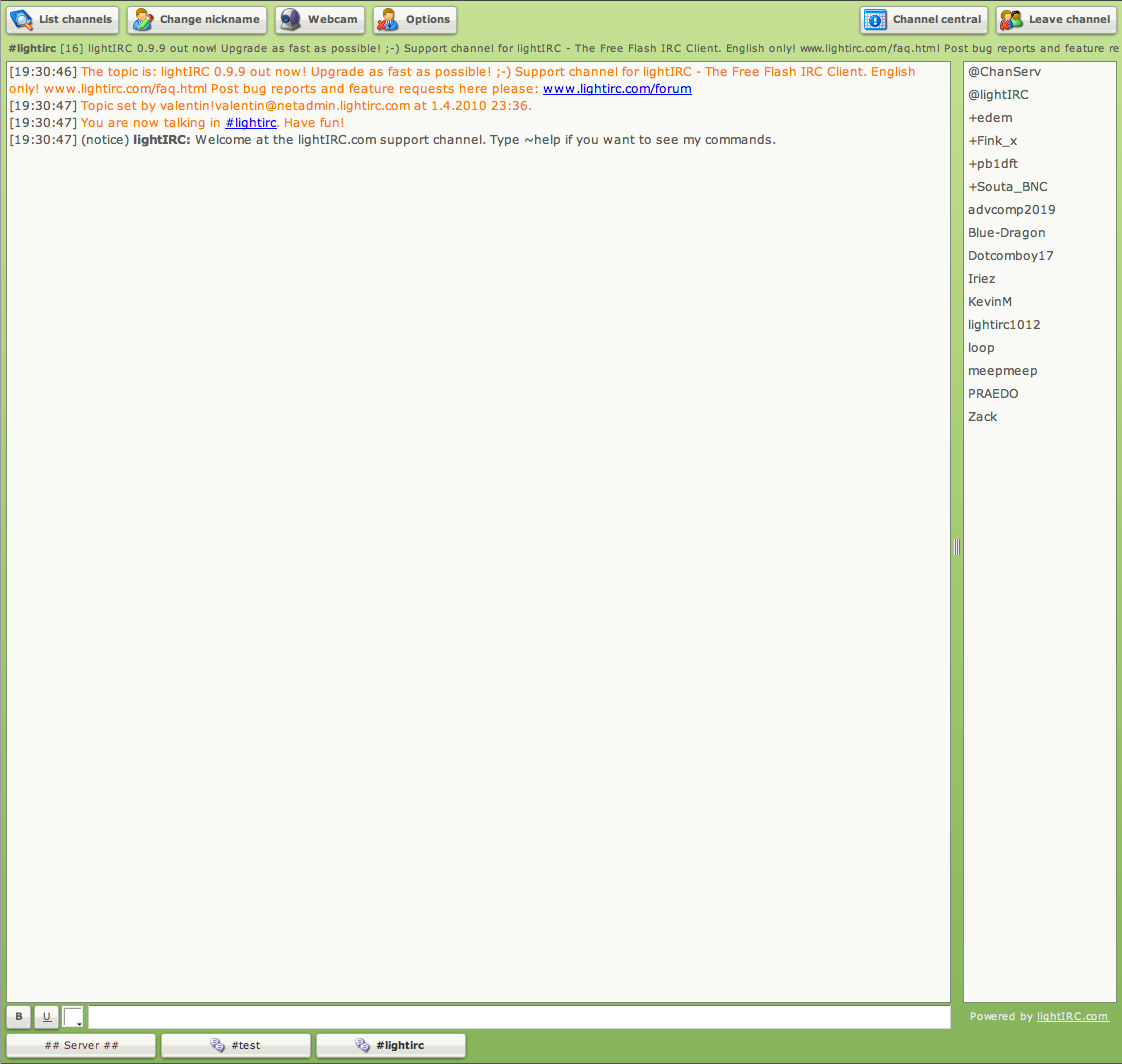
Task: Toggle bold text formatting
Action: (19, 1017)
